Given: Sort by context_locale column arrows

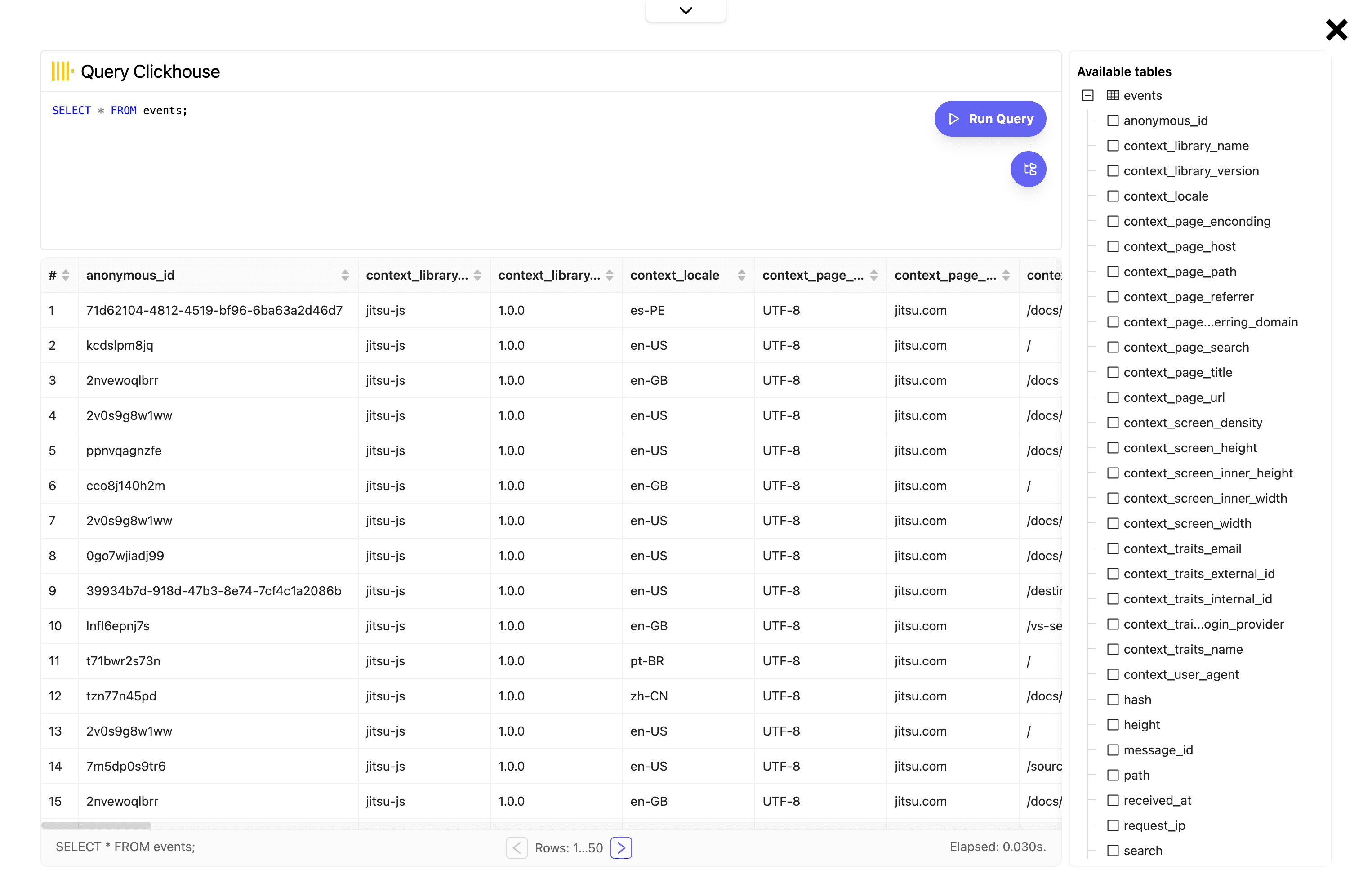Looking at the screenshot, I should pos(741,276).
